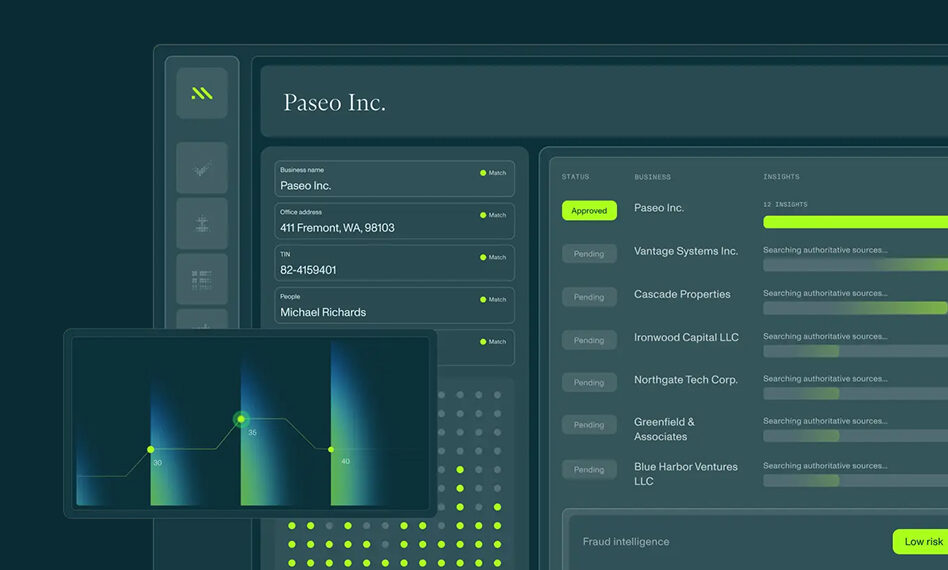Select Northgate Tech Corp. row
Screen dimensions: 948x570
click(686, 380)
